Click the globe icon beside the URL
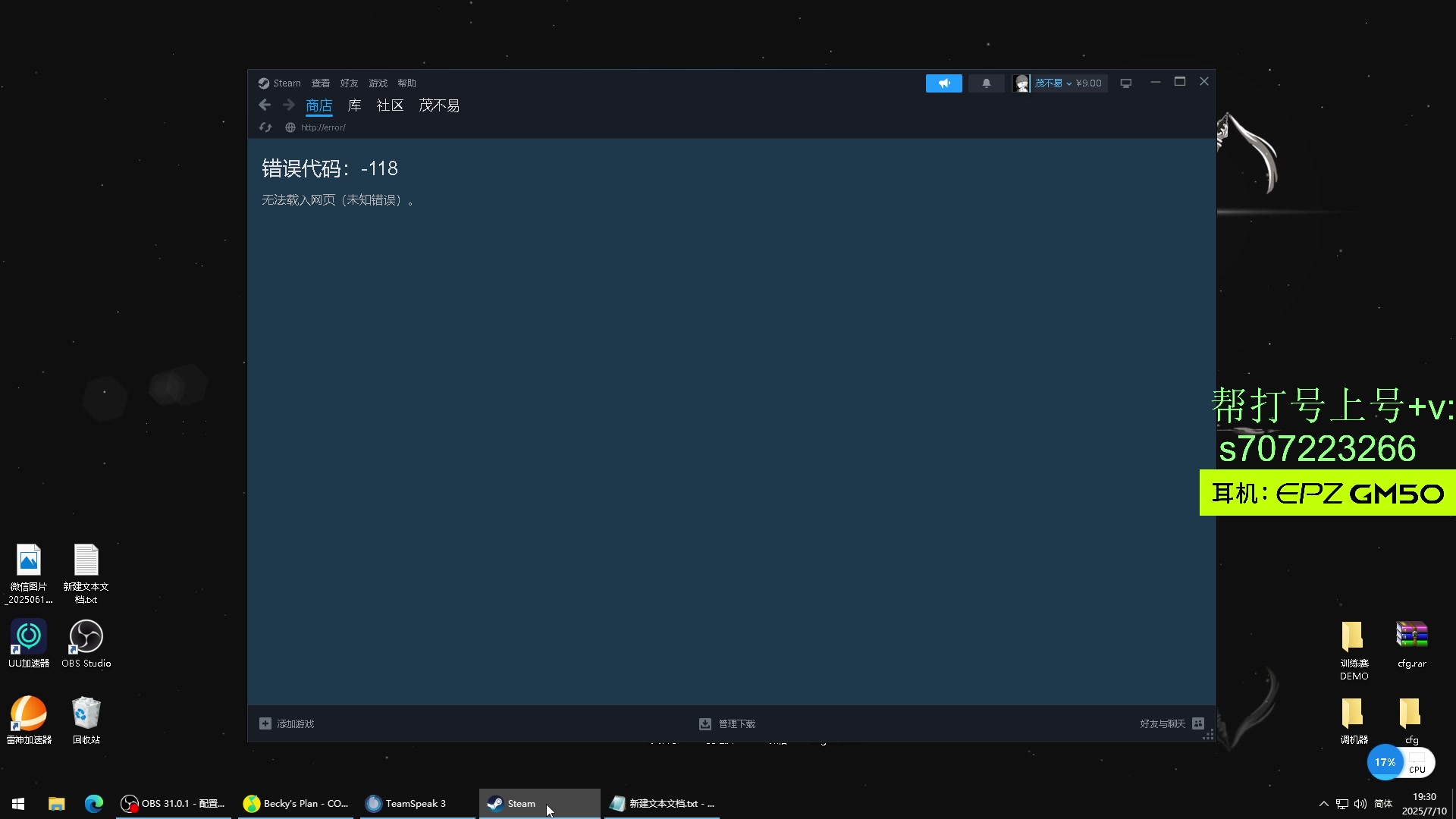The image size is (1456, 819). (x=290, y=127)
